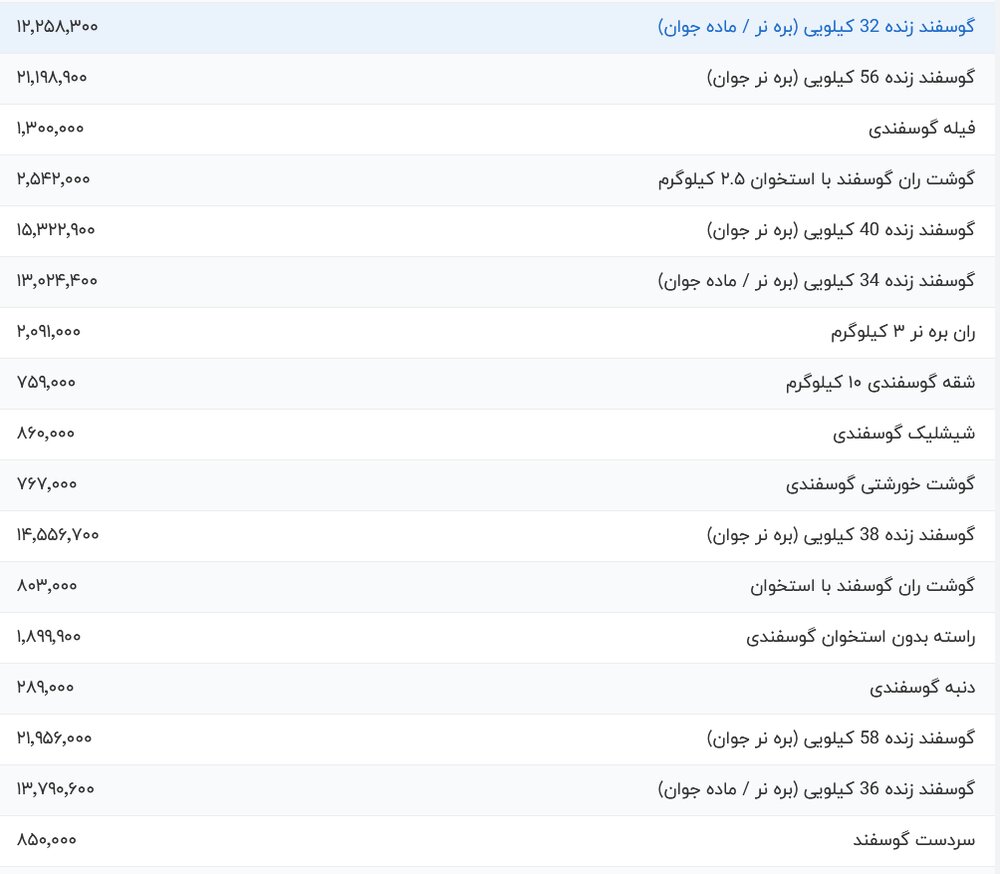Open the گوسفند زنده 38 کیلویی item
This screenshot has width=1000, height=874.
(840, 536)
